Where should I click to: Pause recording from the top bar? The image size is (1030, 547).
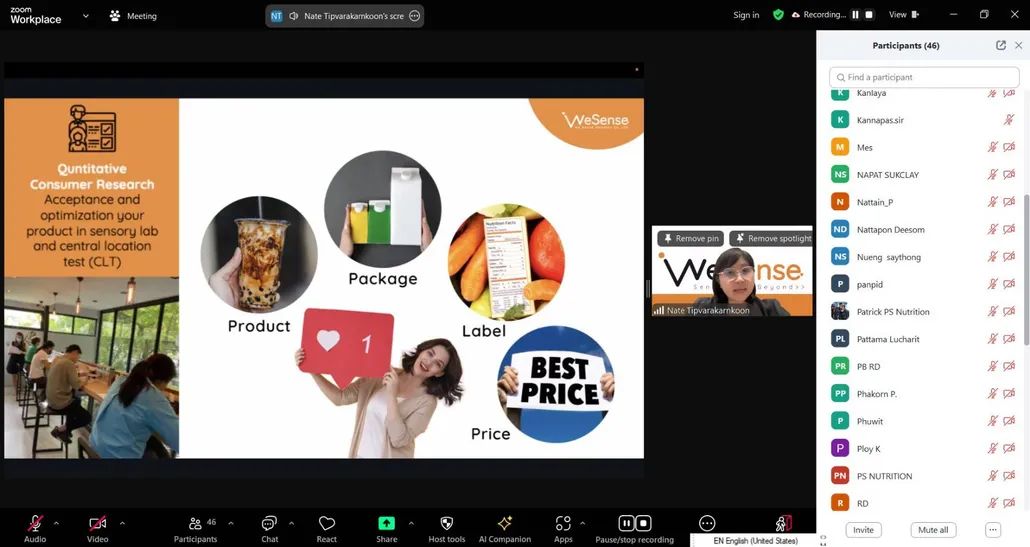[855, 14]
